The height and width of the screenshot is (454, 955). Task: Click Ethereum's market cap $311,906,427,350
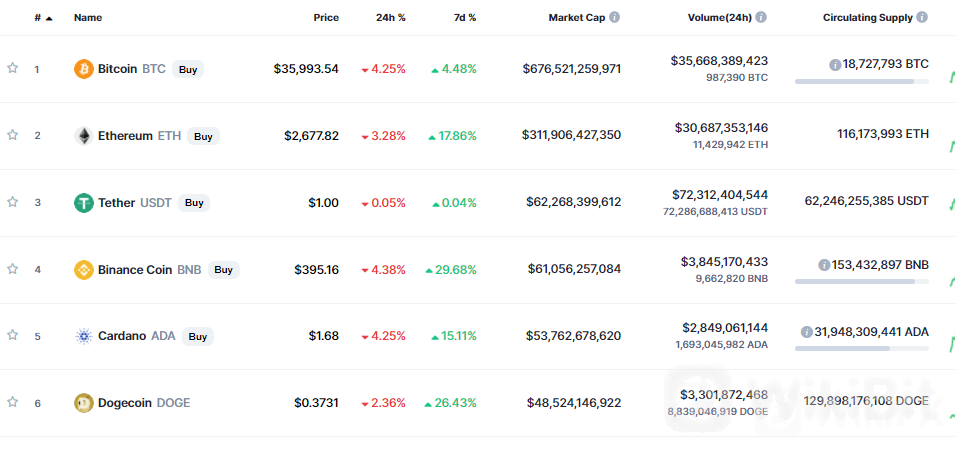571,135
